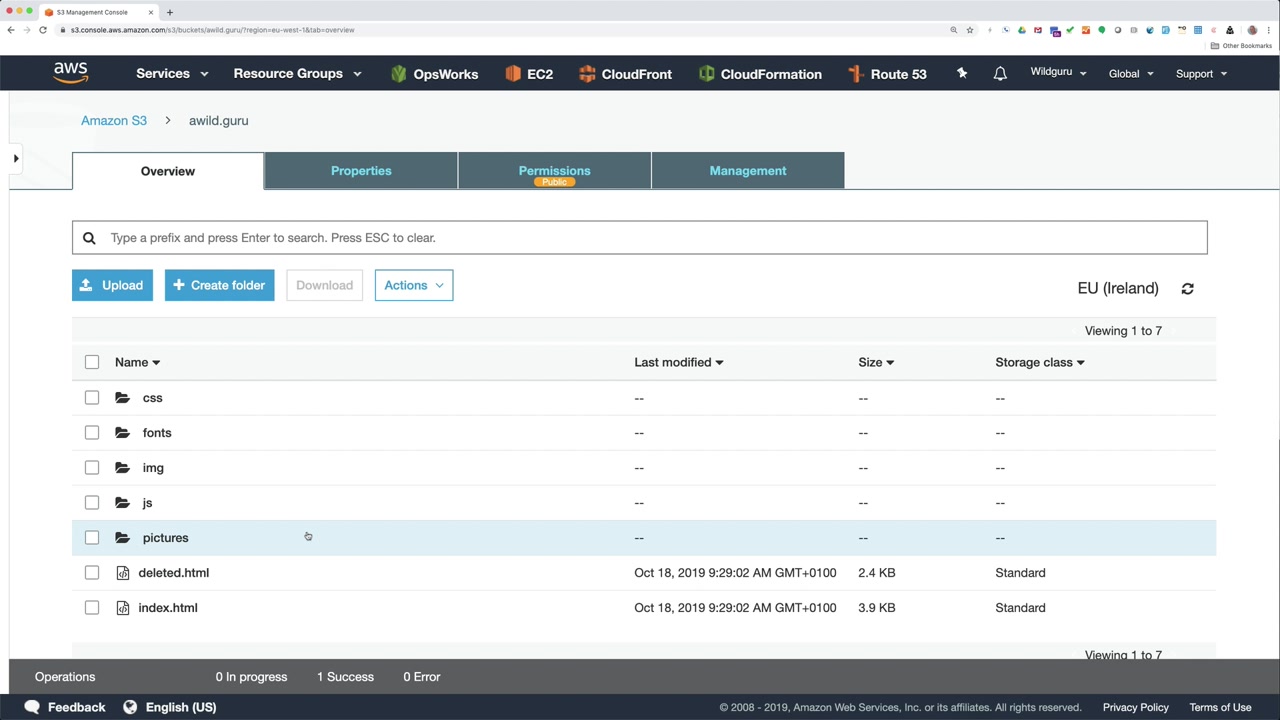Click the language globe icon
The image size is (1280, 720).
click(130, 707)
